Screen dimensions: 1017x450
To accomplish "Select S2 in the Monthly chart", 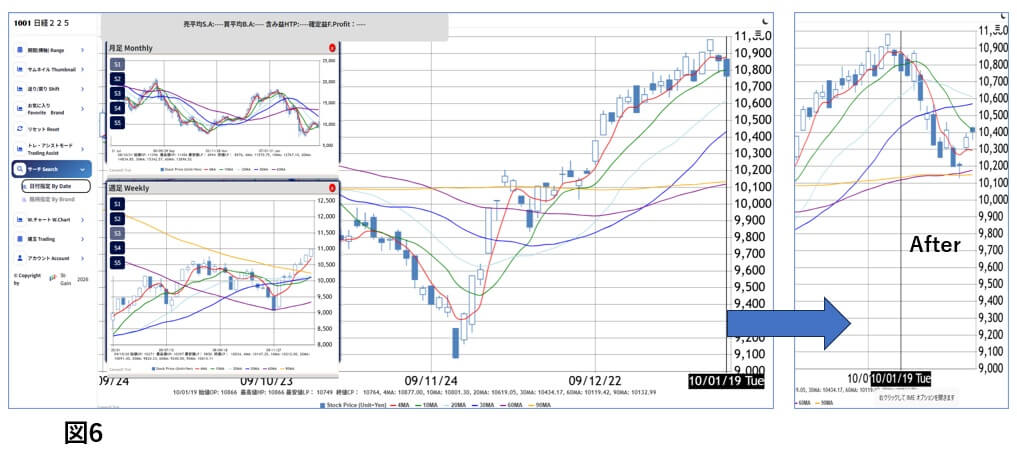I will click(117, 79).
